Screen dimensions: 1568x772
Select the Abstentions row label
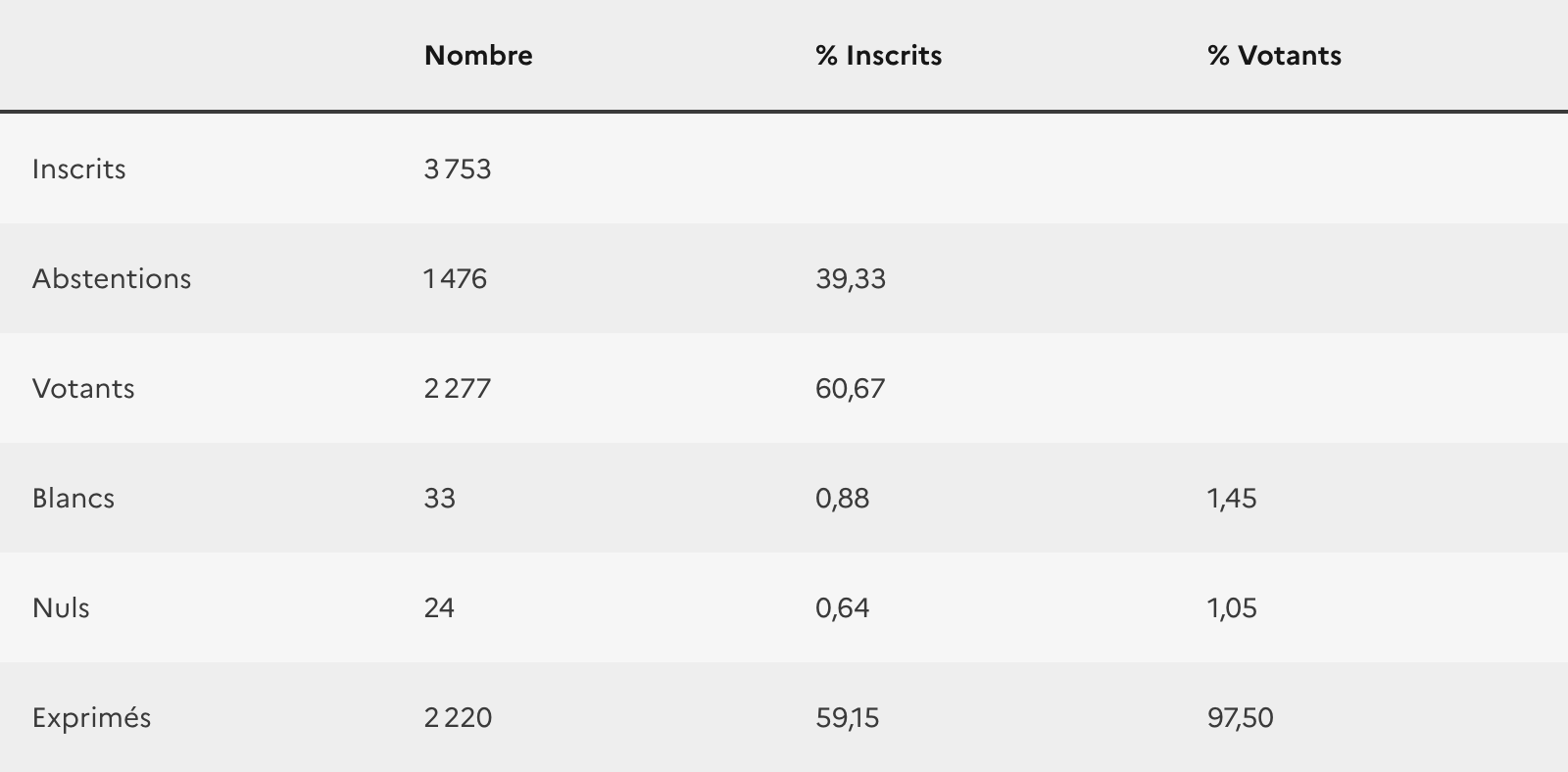[112, 279]
